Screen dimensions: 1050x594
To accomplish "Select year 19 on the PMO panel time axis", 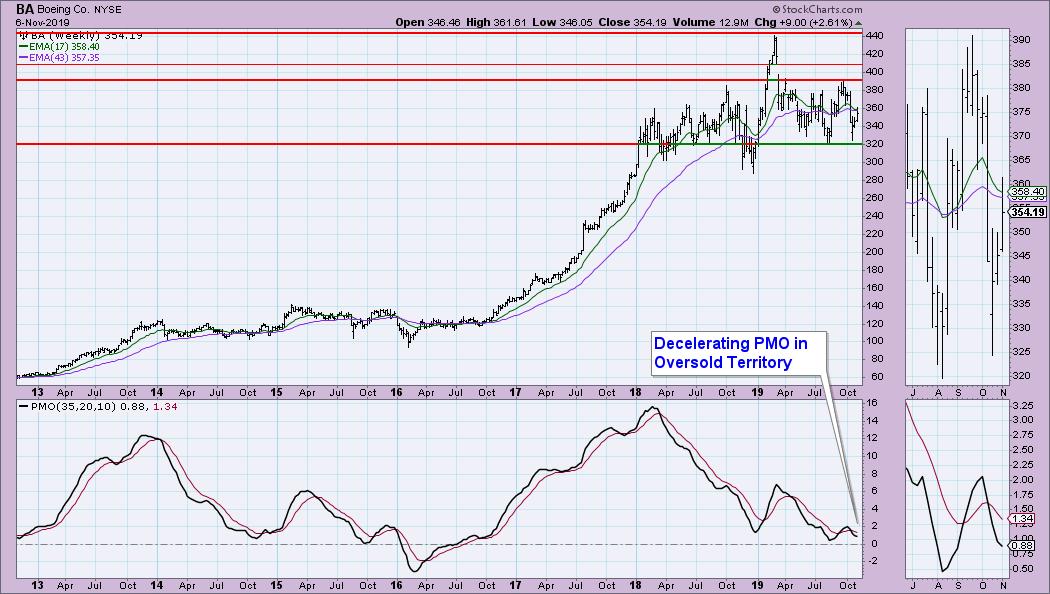I will (757, 585).
